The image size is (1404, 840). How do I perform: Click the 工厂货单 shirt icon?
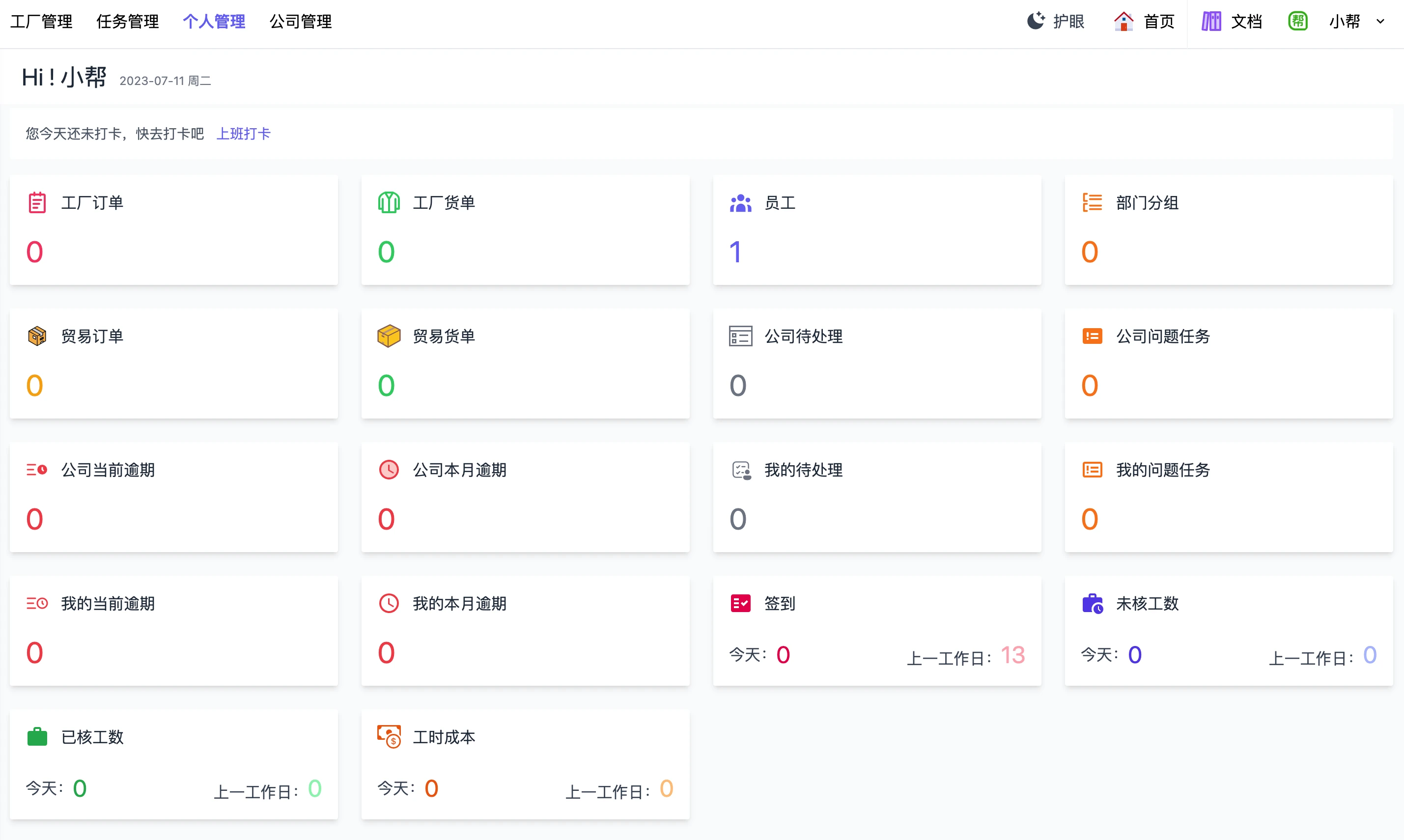pyautogui.click(x=389, y=202)
